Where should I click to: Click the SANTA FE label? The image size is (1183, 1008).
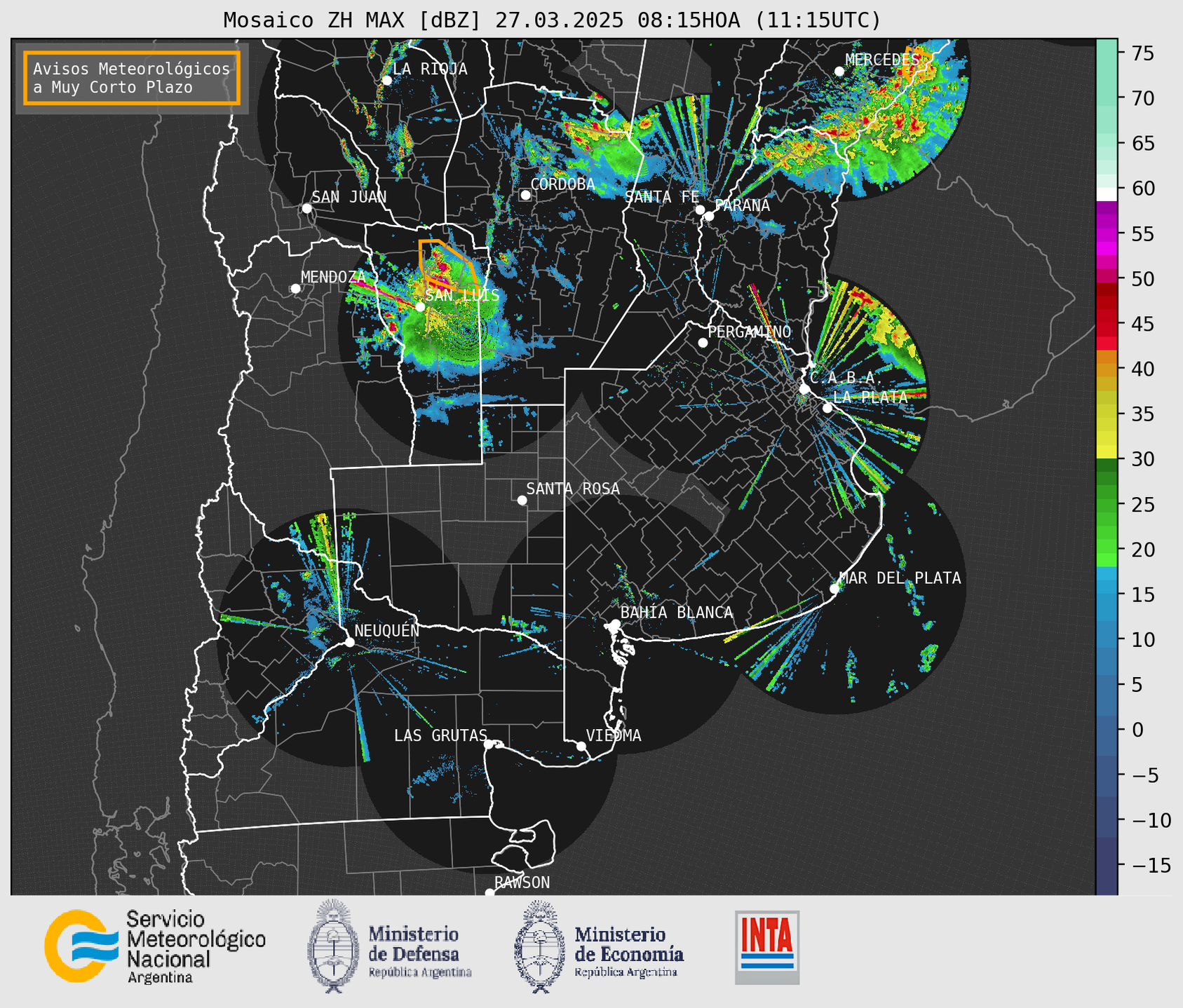point(662,197)
